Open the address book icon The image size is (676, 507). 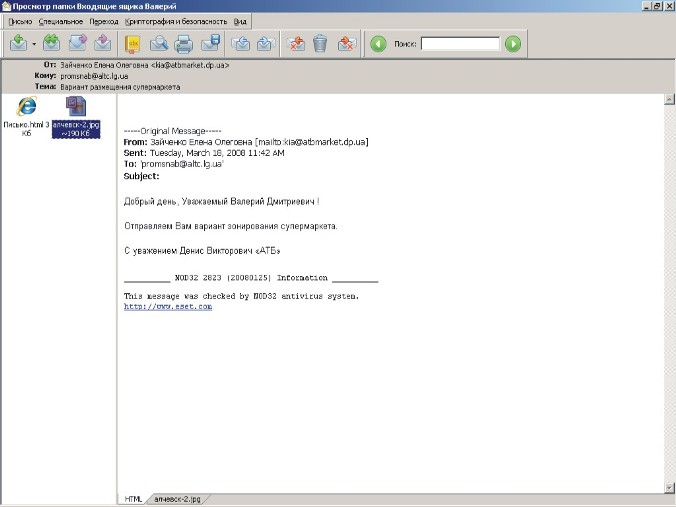(x=132, y=44)
